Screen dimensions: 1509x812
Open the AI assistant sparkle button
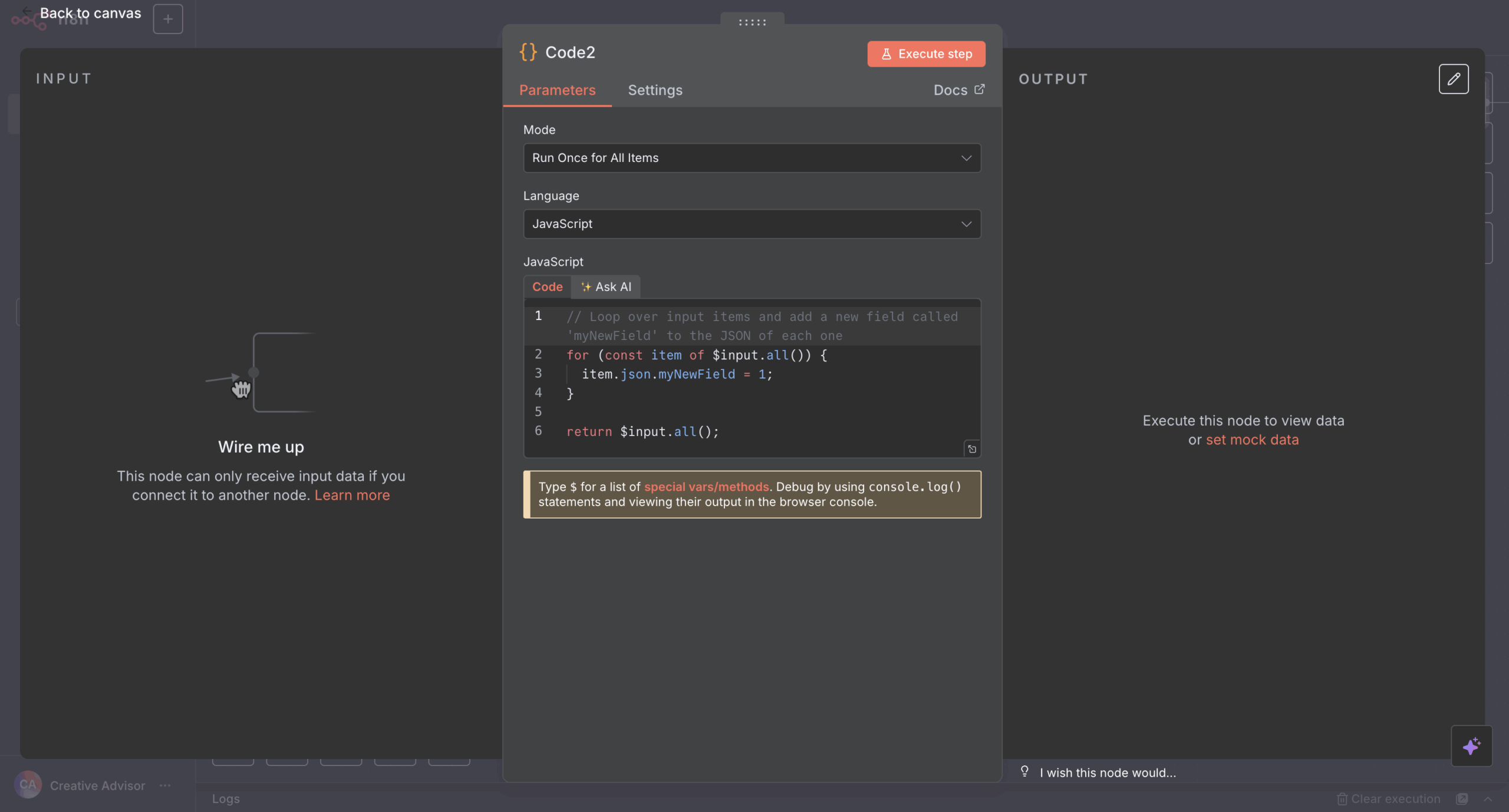pyautogui.click(x=1471, y=746)
